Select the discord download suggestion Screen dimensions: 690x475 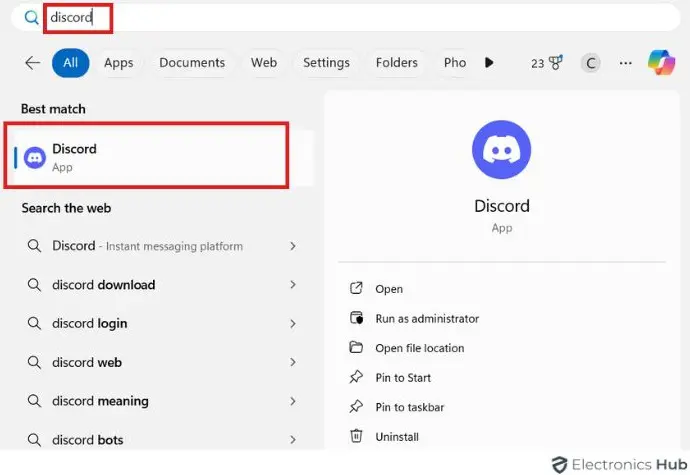click(103, 285)
